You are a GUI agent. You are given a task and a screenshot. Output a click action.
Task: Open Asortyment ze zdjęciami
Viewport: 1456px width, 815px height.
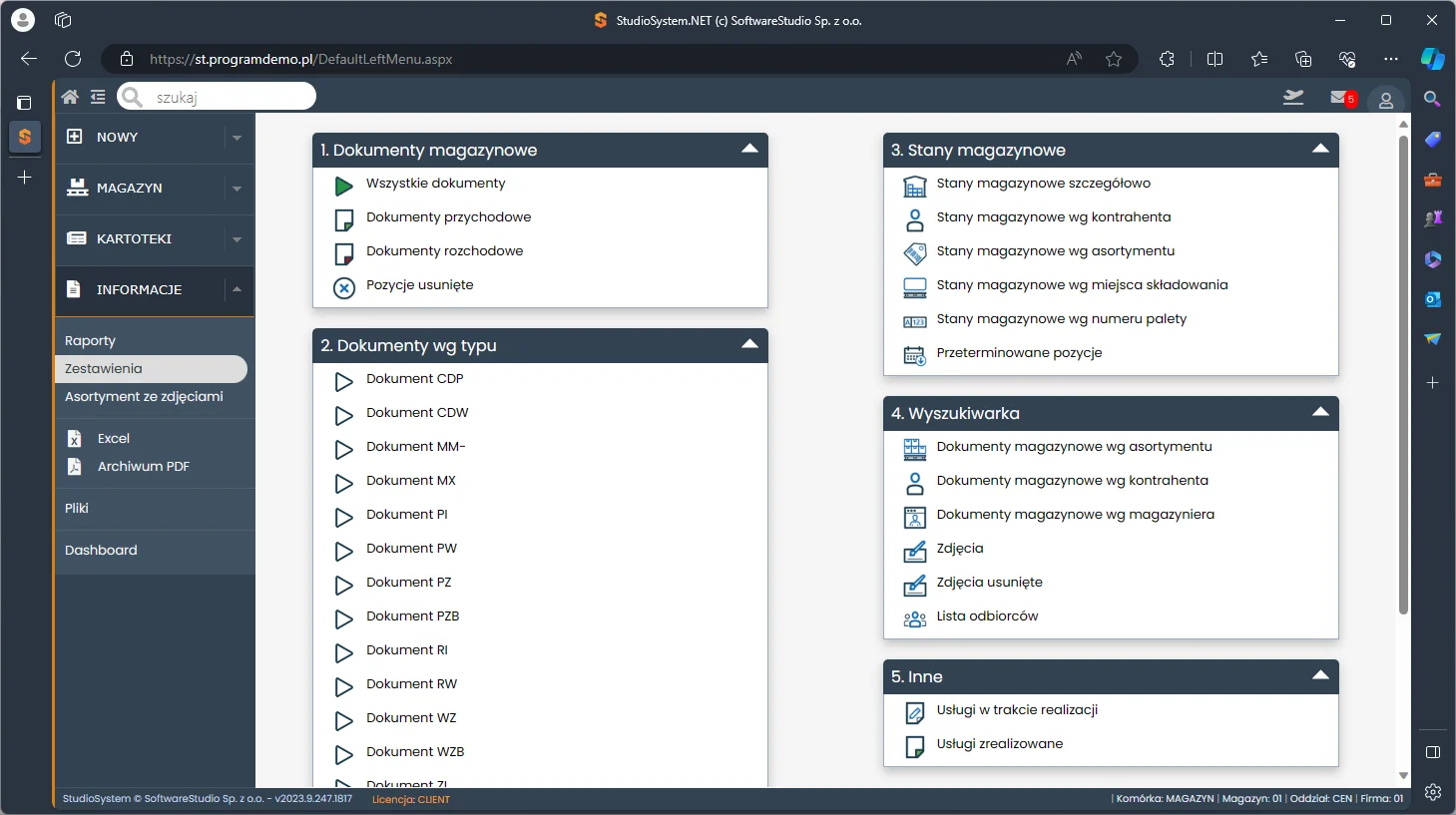click(144, 397)
